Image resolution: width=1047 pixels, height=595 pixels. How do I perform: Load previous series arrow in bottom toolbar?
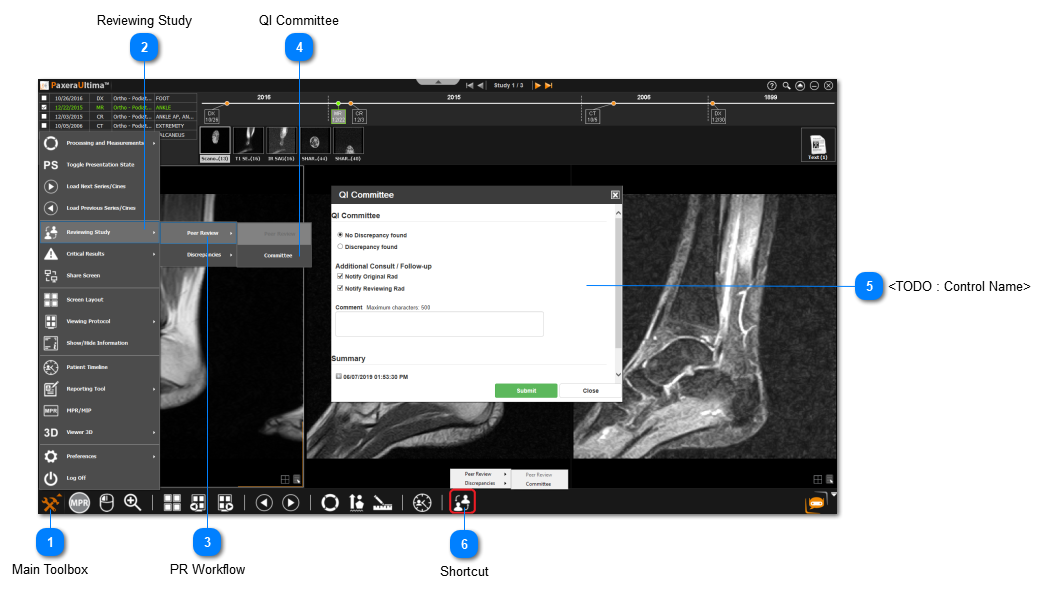(x=264, y=503)
